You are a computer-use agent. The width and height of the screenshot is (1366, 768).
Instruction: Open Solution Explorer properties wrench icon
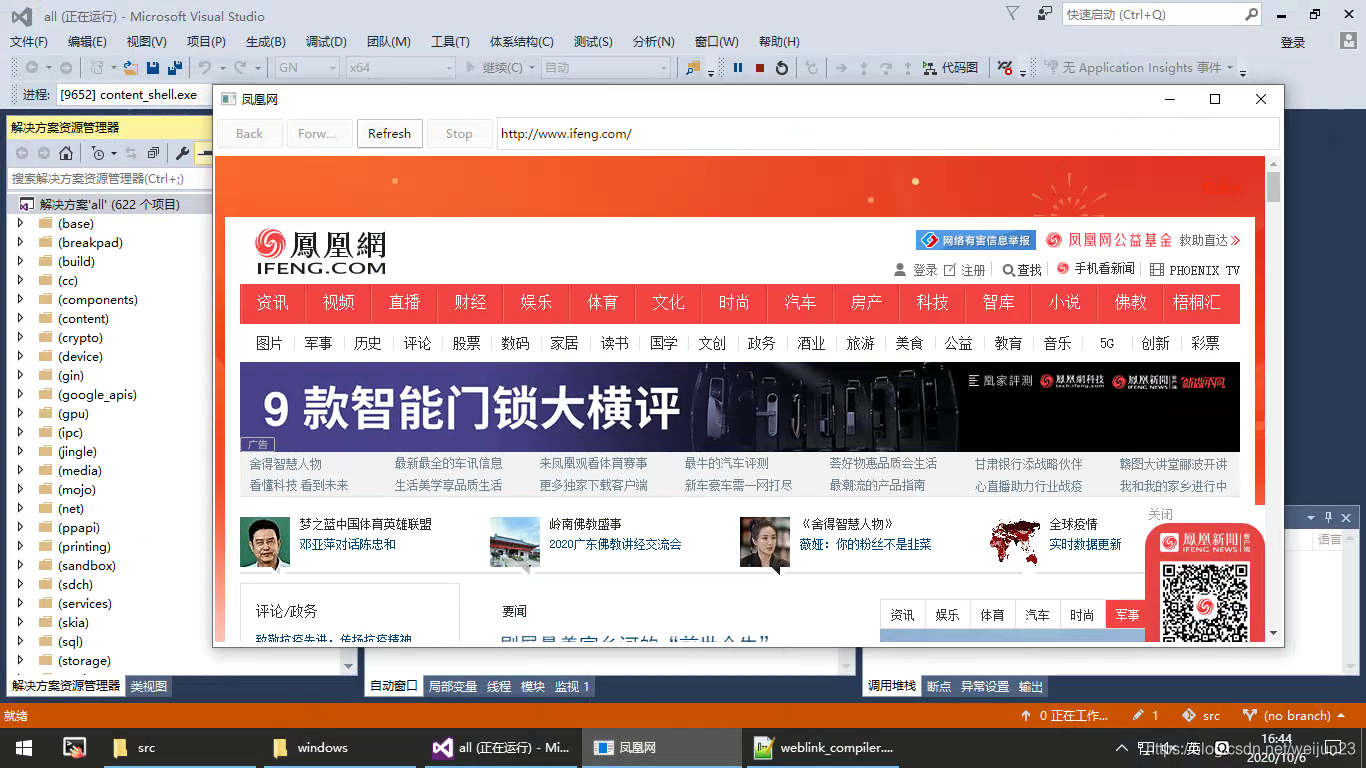point(182,153)
